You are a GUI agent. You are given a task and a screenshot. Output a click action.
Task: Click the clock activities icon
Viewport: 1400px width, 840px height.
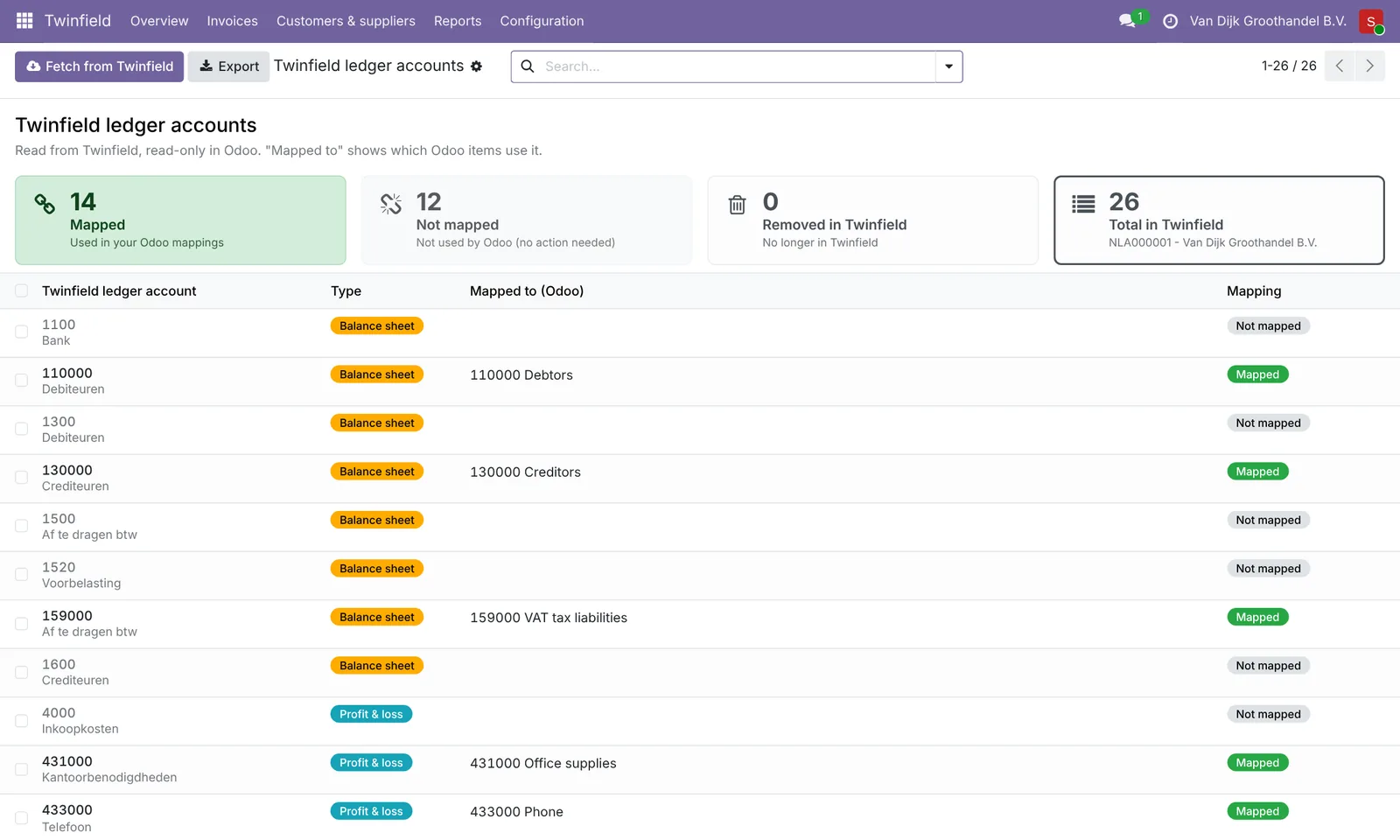[1170, 21]
